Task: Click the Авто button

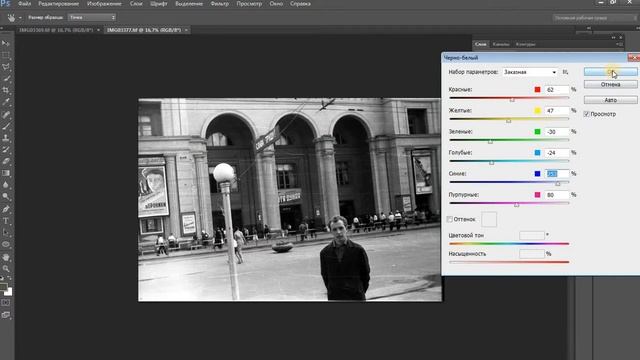Action: click(610, 100)
